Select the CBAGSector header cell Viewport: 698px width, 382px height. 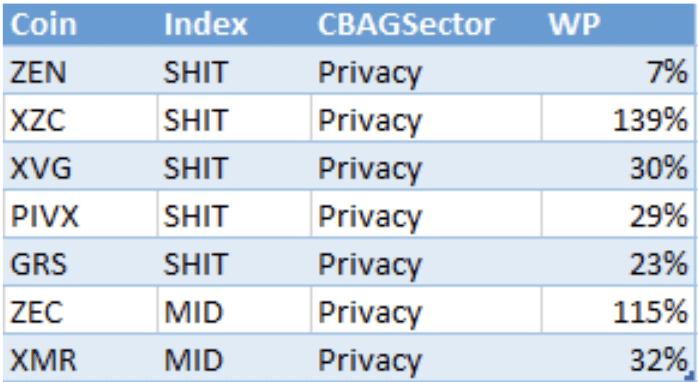[426, 24]
